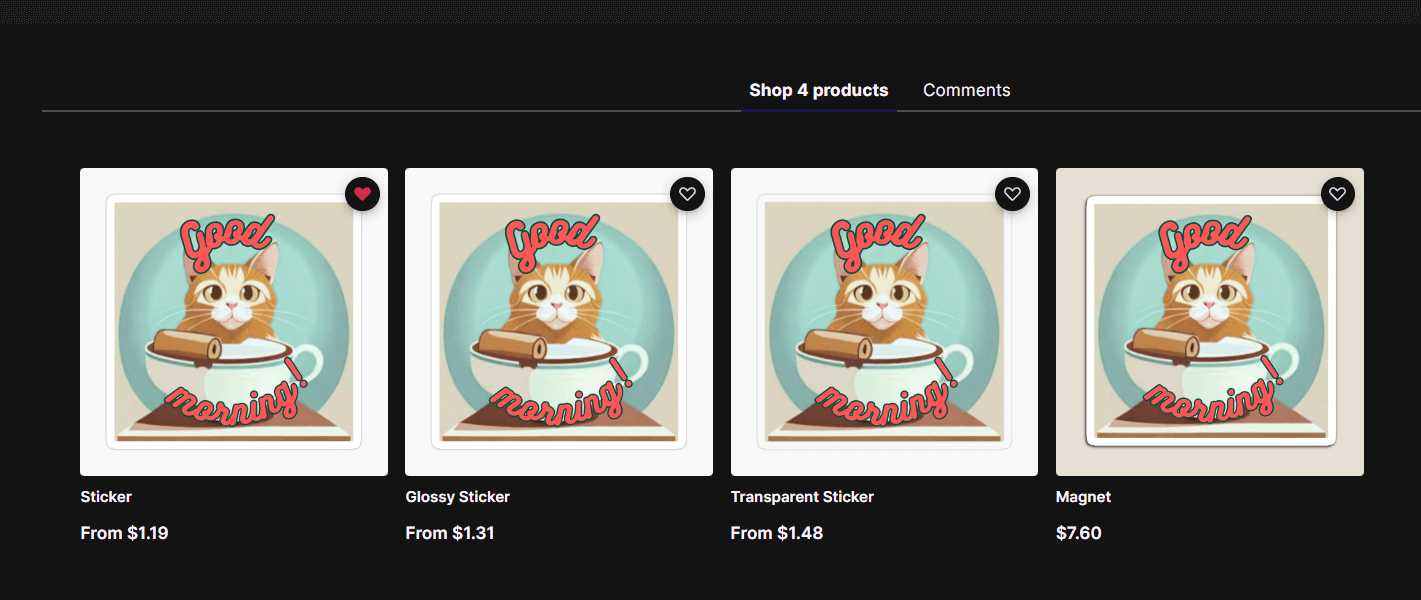The image size is (1421, 600).
Task: Click the Sticker product title
Action: pos(106,497)
